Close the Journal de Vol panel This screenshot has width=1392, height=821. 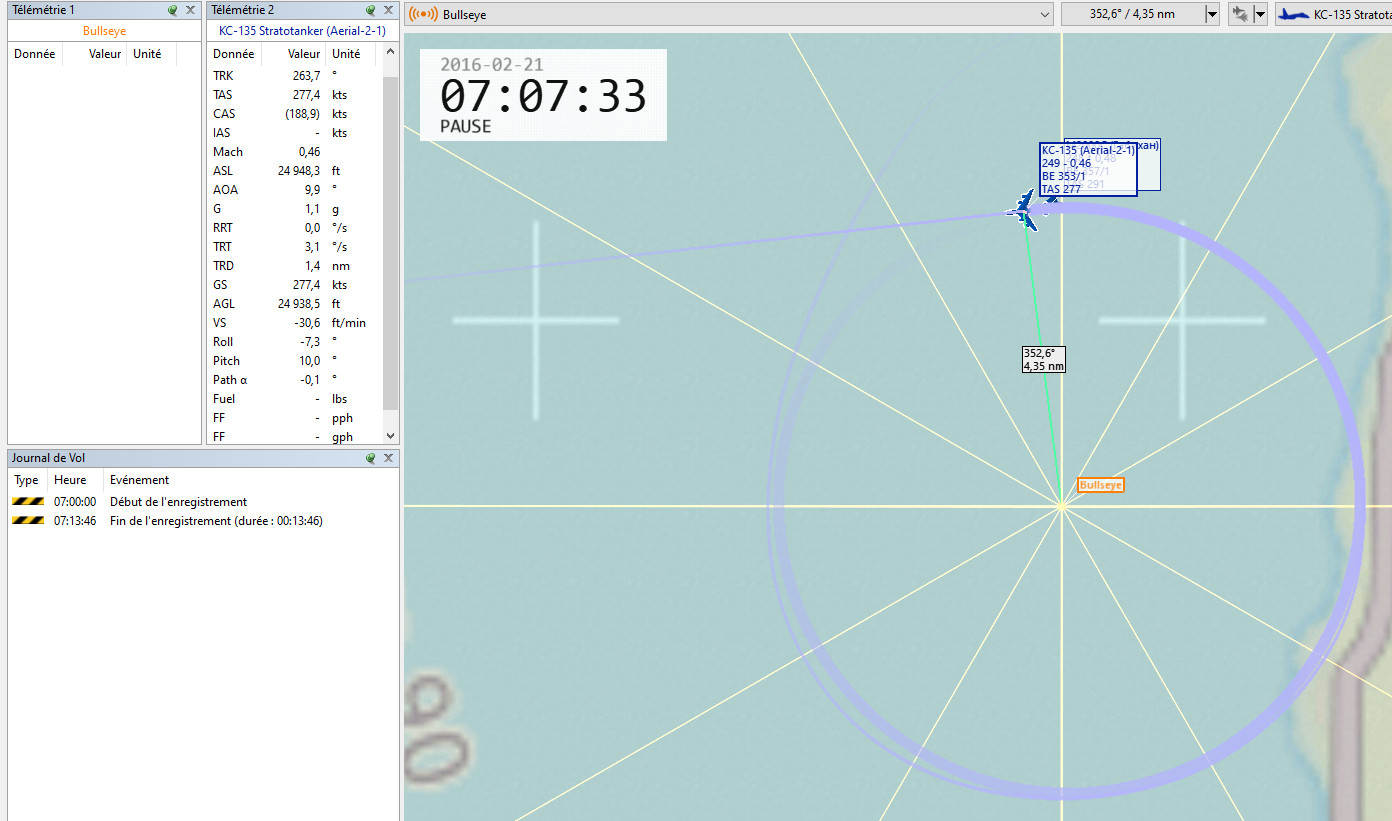(388, 458)
